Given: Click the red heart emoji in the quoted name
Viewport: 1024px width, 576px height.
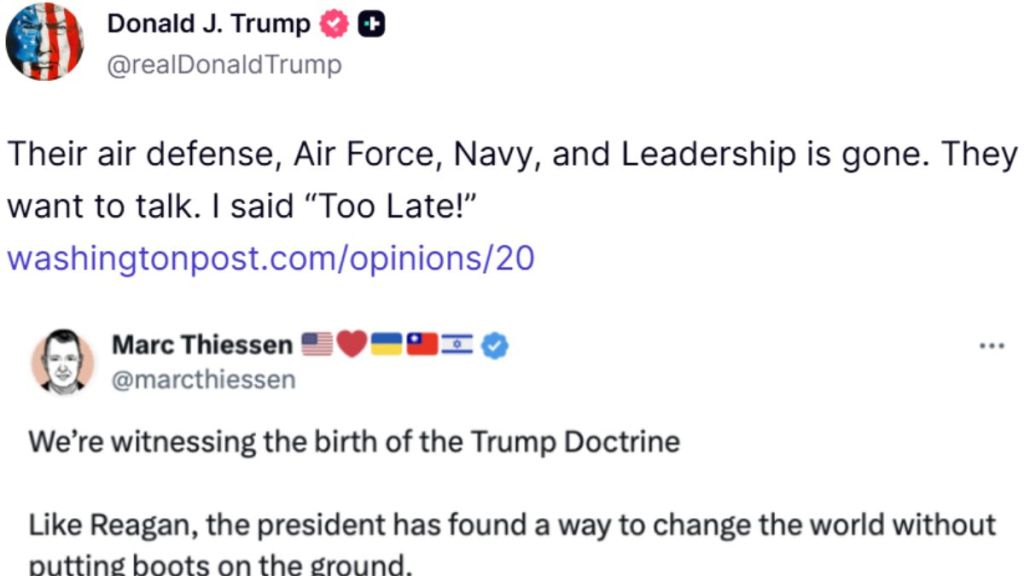Looking at the screenshot, I should tap(351, 345).
